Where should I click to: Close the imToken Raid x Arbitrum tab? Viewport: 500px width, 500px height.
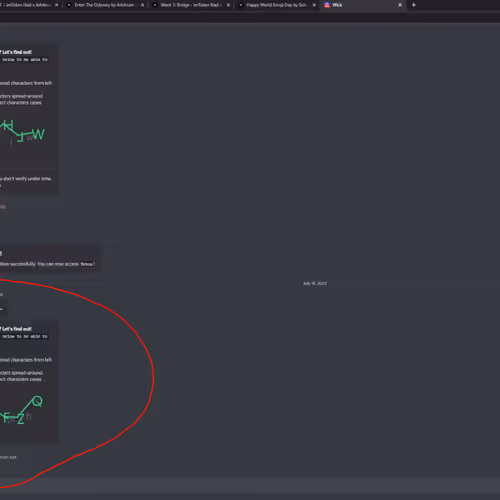tap(57, 5)
